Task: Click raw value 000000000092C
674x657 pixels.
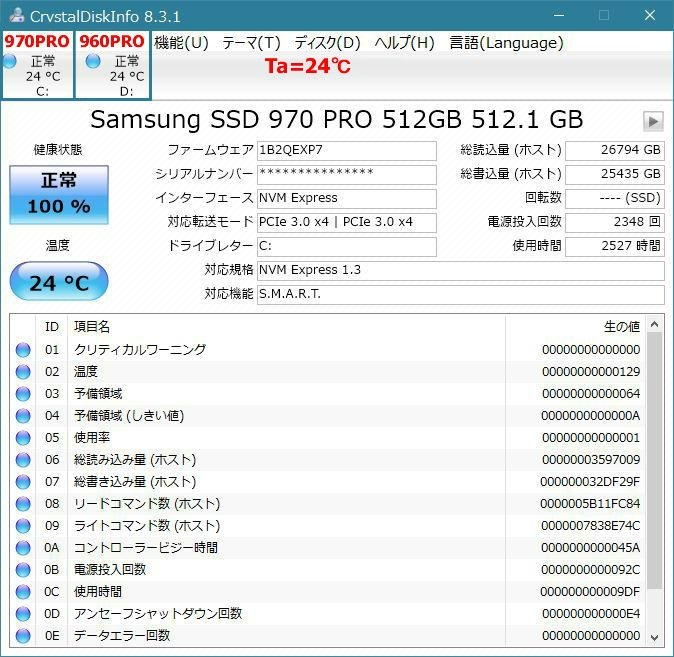Action: [591, 570]
